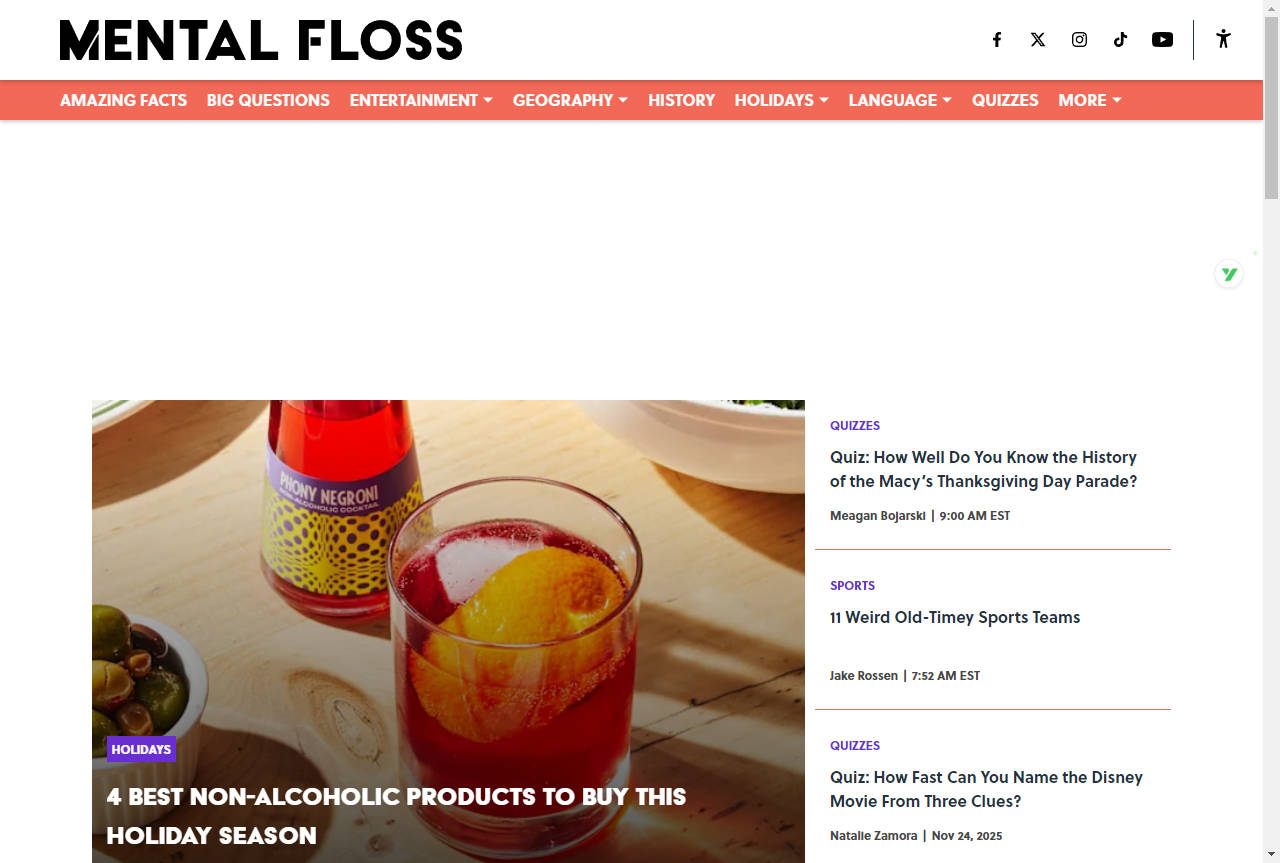
Task: Read the 11 Weird Old-Timey Sports Teams article
Action: [955, 617]
